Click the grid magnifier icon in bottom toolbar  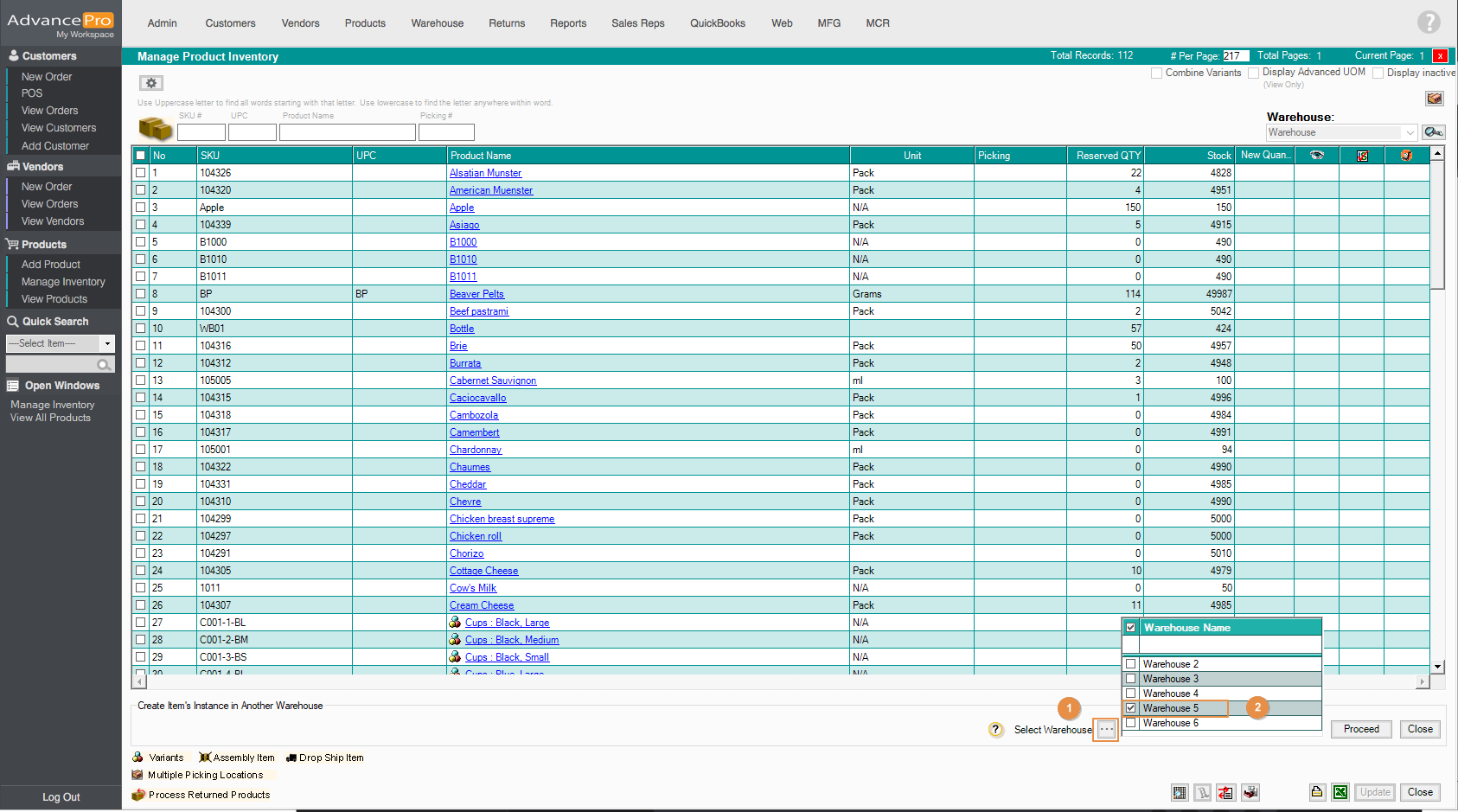tap(1180, 792)
